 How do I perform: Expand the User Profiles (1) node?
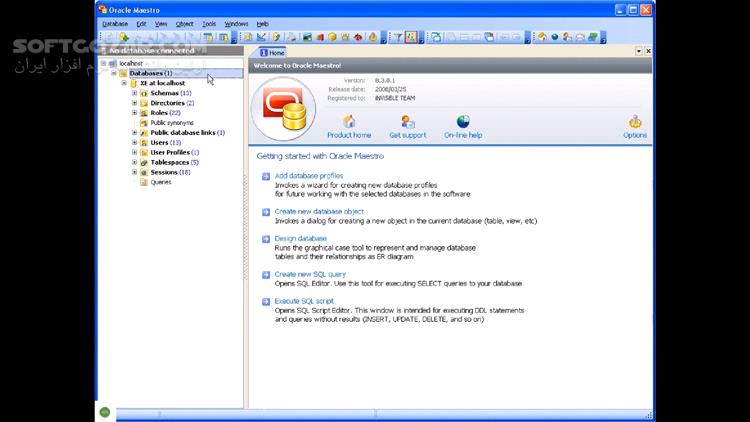click(134, 152)
